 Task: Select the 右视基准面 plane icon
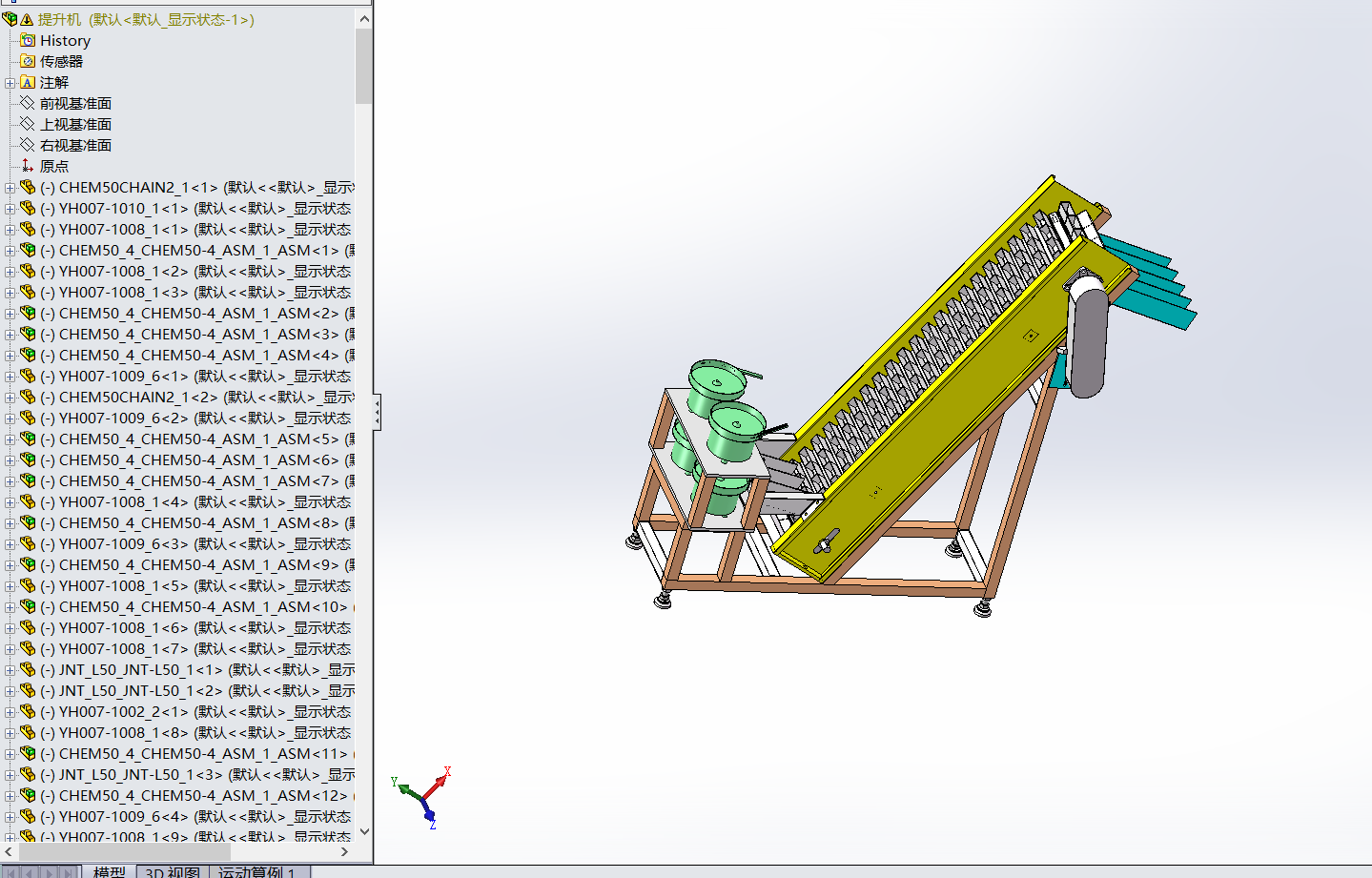tap(28, 145)
